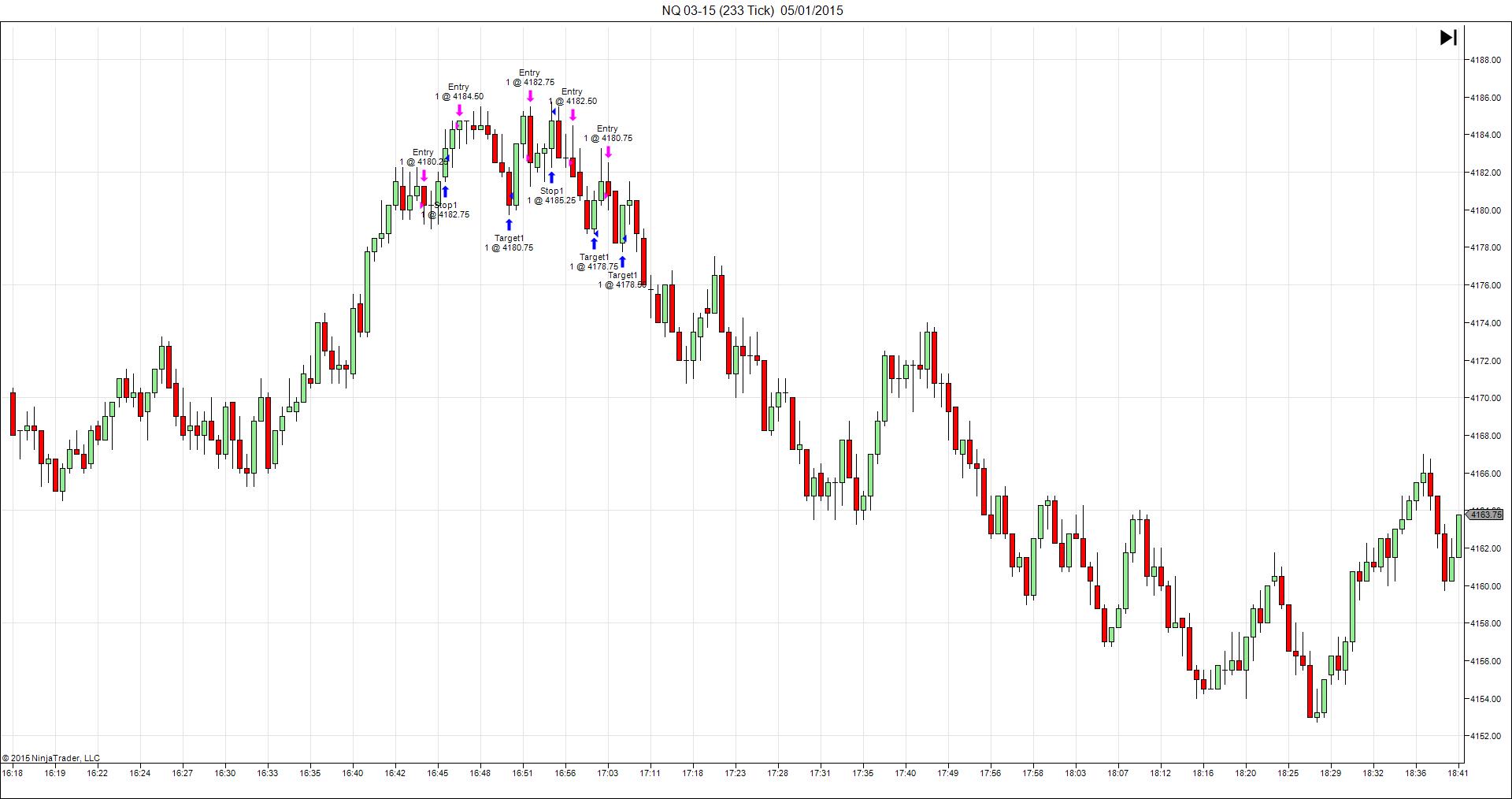
Task: Select the Target1 1 @ 4178.50 label
Action: click(622, 281)
